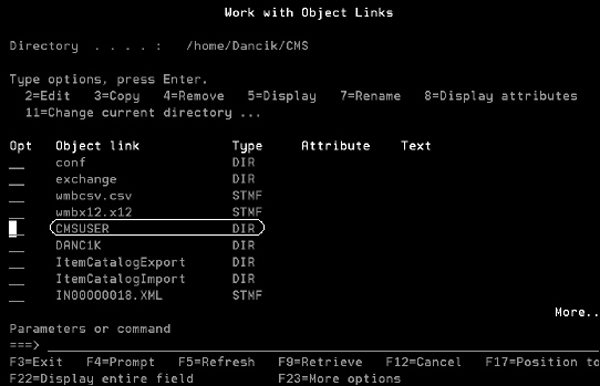Select the wmbcsv.csv file entry
The width and height of the screenshot is (600, 386).
[x=94, y=196]
